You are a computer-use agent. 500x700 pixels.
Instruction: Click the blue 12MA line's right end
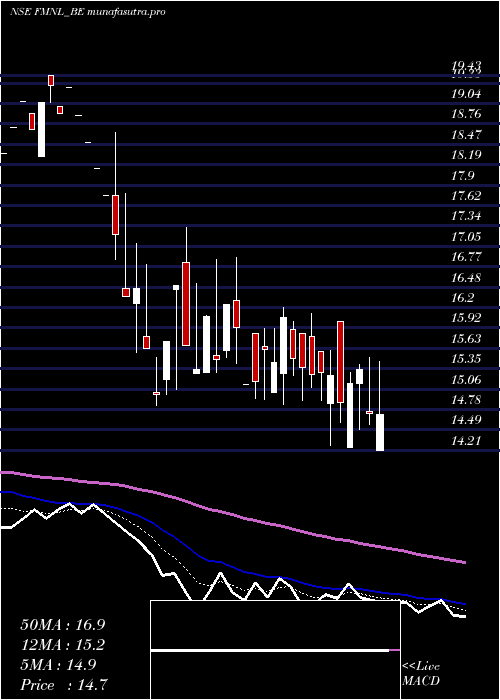pyautogui.click(x=463, y=604)
